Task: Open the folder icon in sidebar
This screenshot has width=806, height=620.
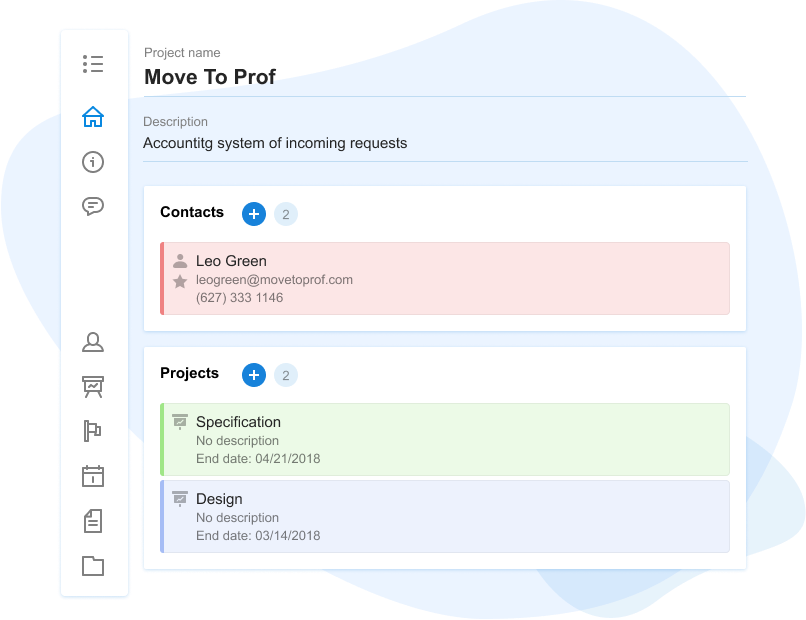Action: (x=93, y=566)
